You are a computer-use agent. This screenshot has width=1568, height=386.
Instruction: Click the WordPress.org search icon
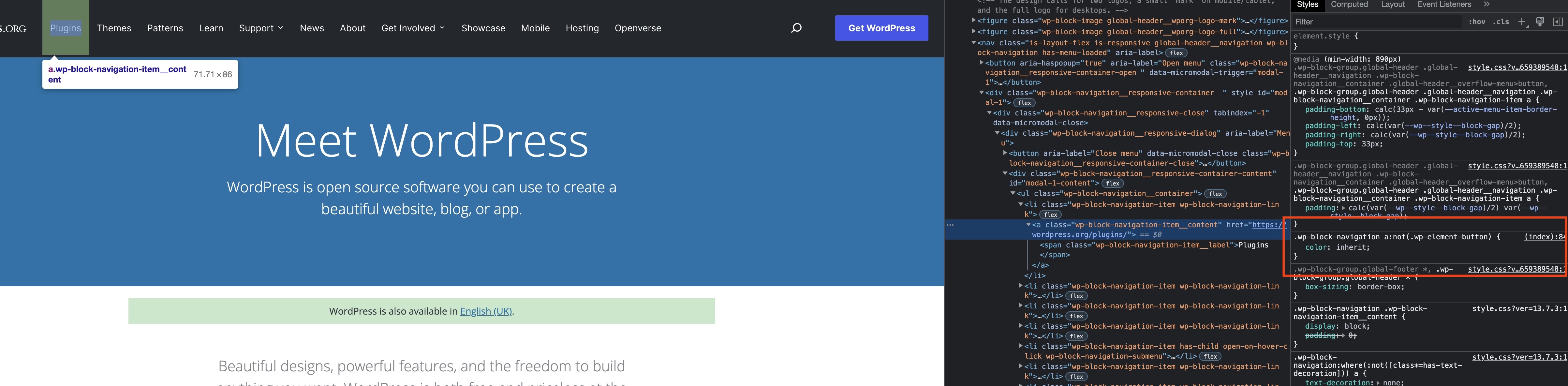tap(796, 27)
